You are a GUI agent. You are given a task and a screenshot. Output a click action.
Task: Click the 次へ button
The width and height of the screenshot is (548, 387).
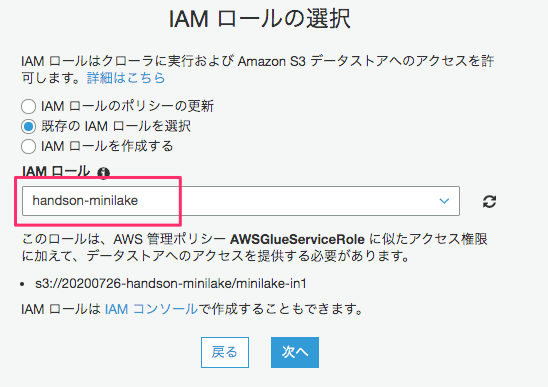coord(295,352)
